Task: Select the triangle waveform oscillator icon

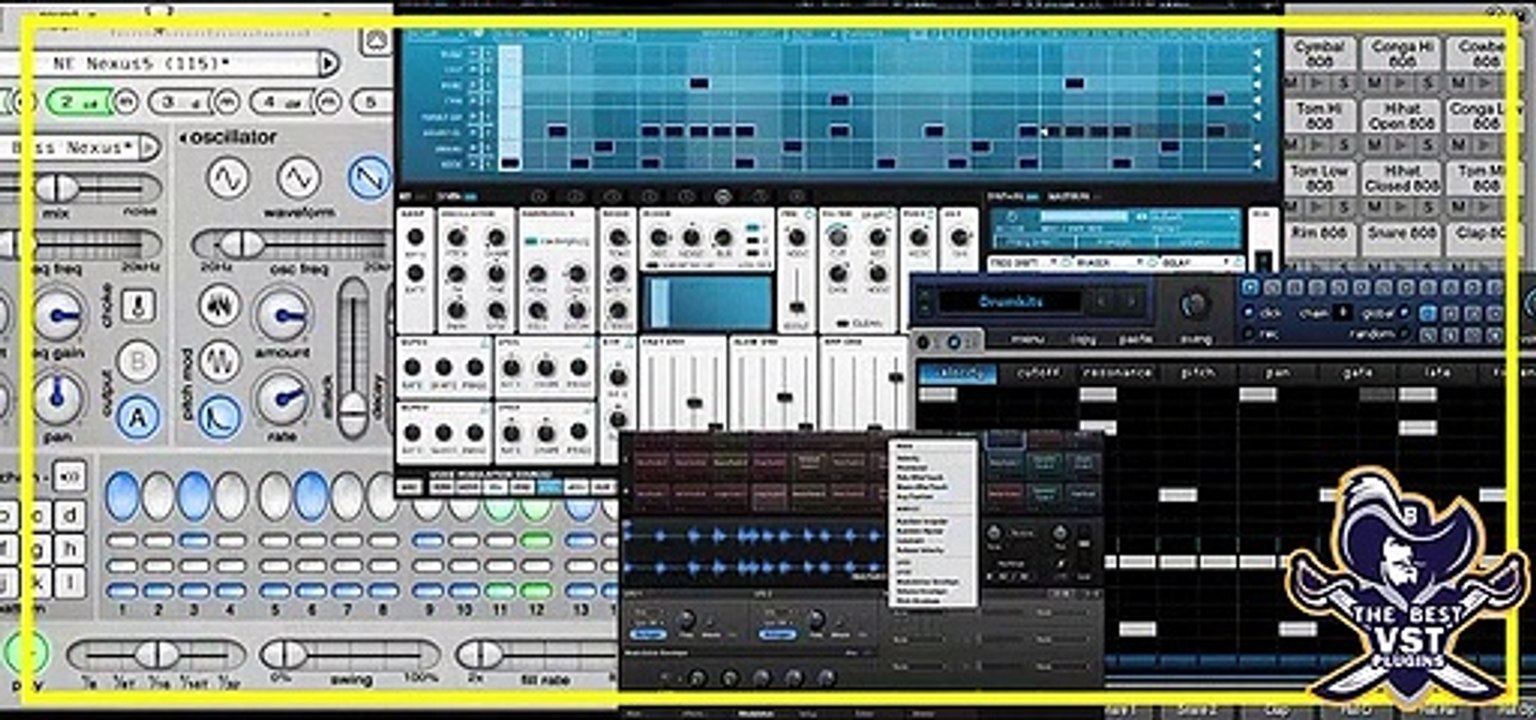Action: click(299, 179)
